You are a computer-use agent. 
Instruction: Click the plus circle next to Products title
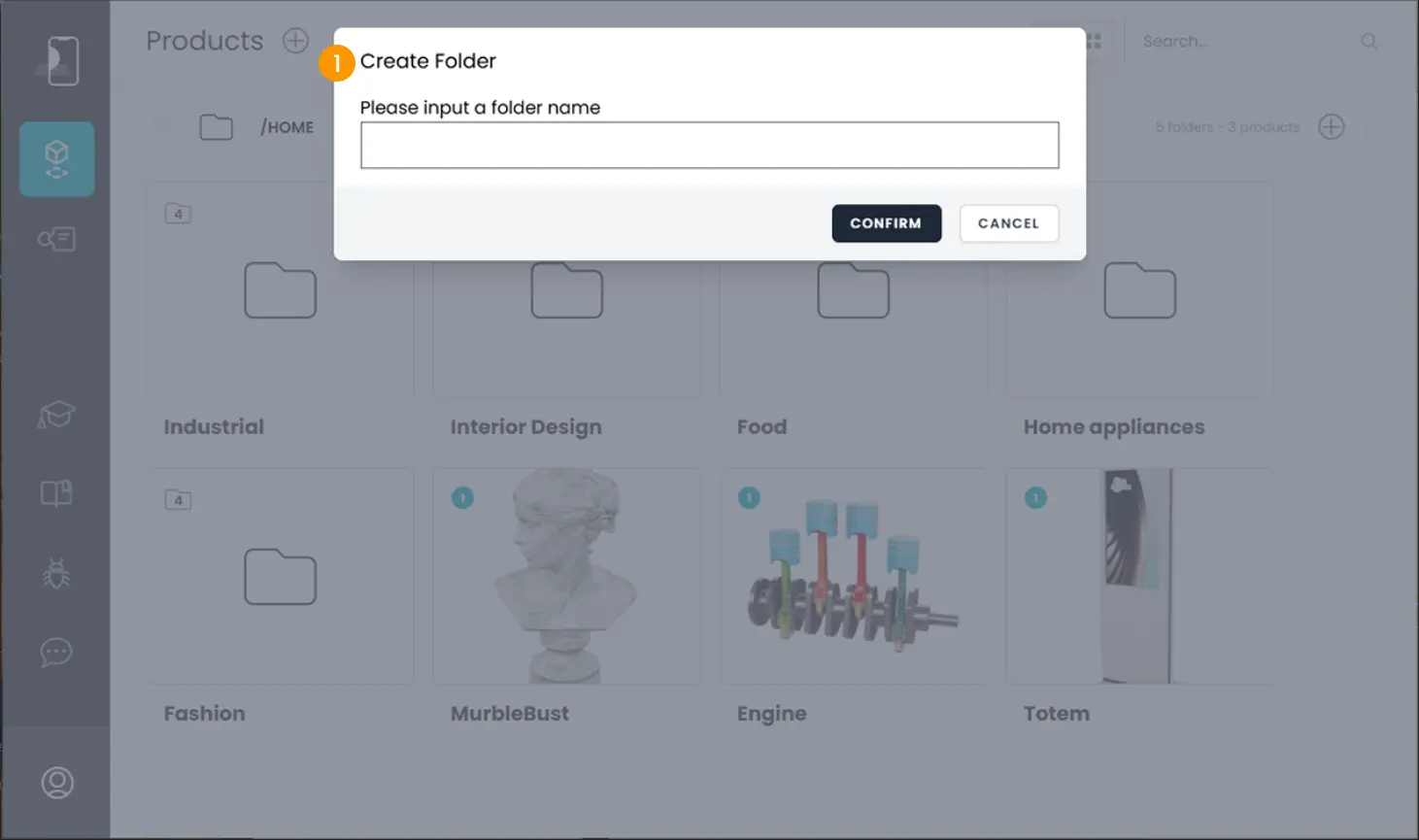(294, 41)
